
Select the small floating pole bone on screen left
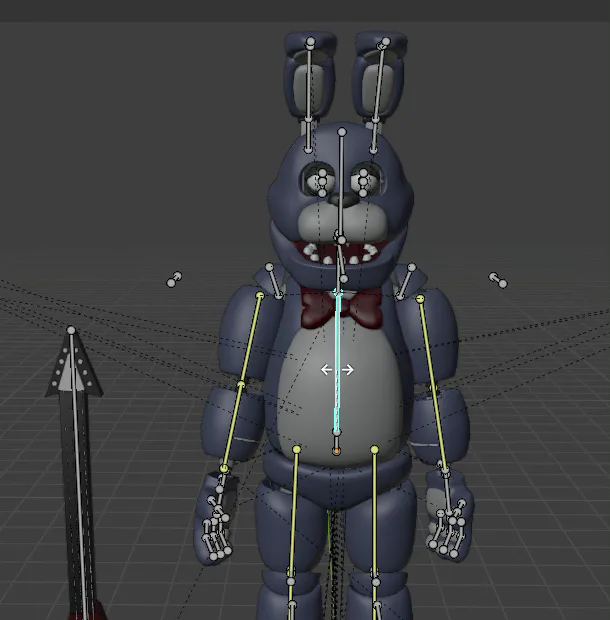[x=174, y=280]
